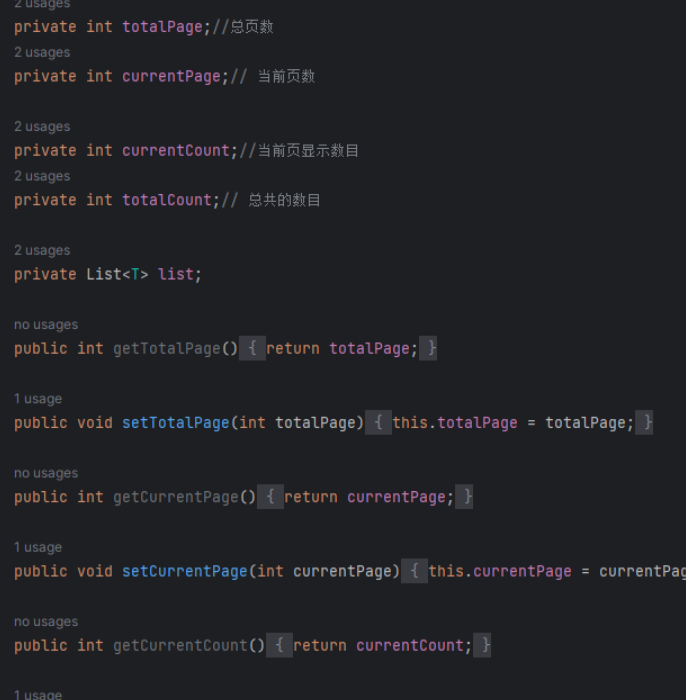Click "no usages" hint above getCurrentCount
This screenshot has width=686, height=700.
click(x=45, y=622)
